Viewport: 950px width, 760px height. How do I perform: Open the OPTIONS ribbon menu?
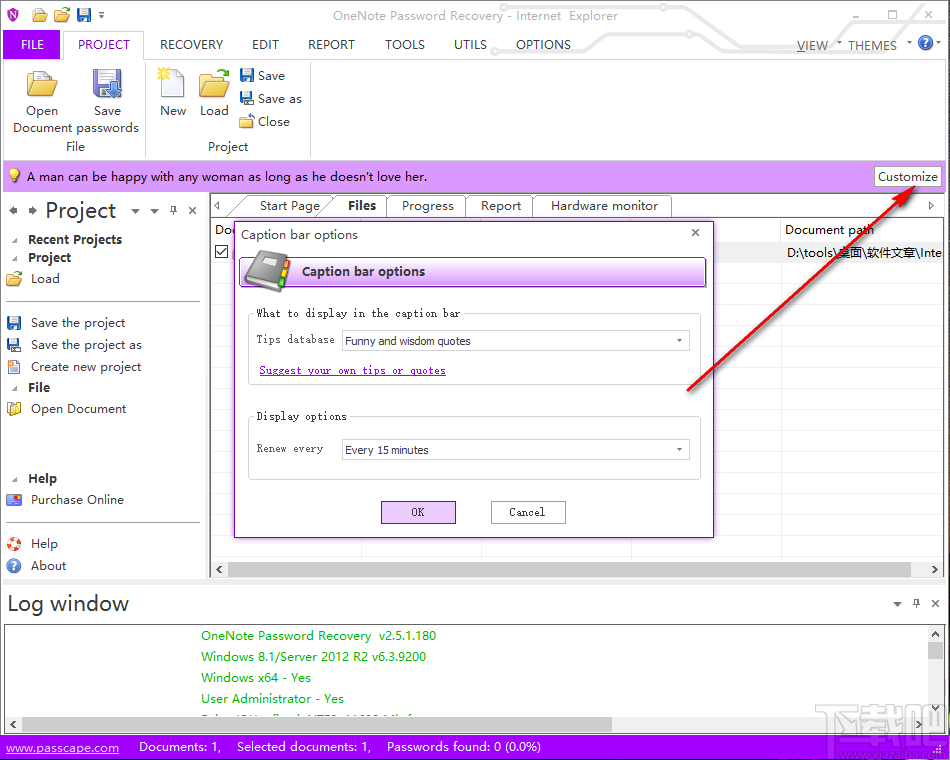pos(542,44)
